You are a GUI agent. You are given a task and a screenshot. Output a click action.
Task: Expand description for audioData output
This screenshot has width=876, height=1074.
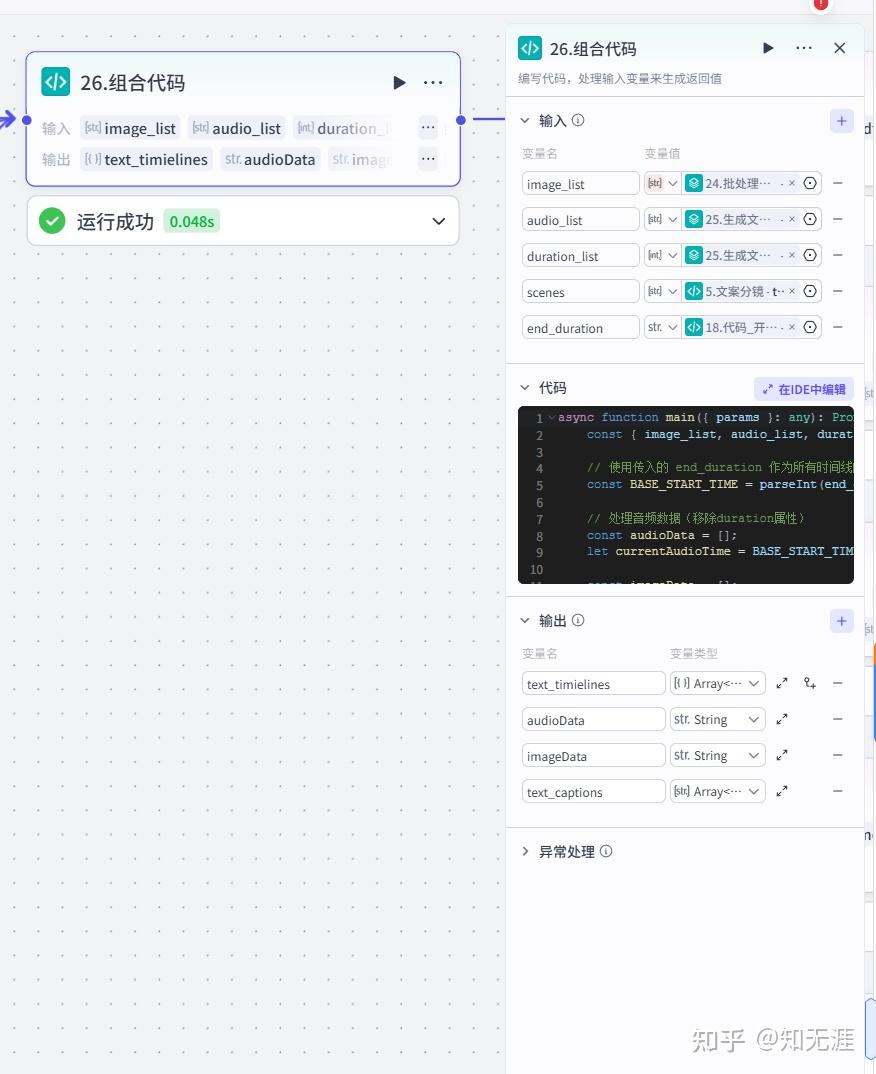tap(781, 719)
